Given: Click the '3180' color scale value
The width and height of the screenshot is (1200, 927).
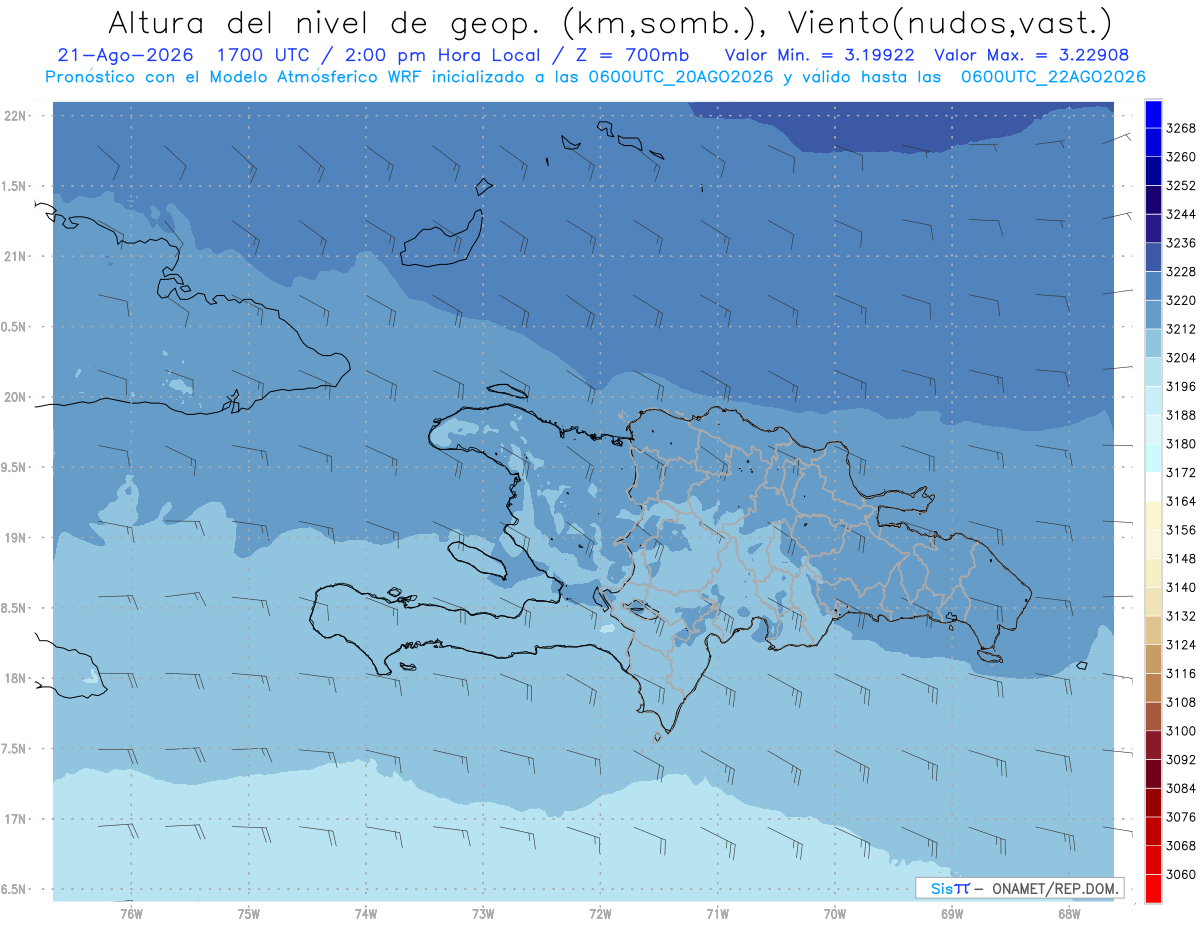Looking at the screenshot, I should coord(1181,444).
